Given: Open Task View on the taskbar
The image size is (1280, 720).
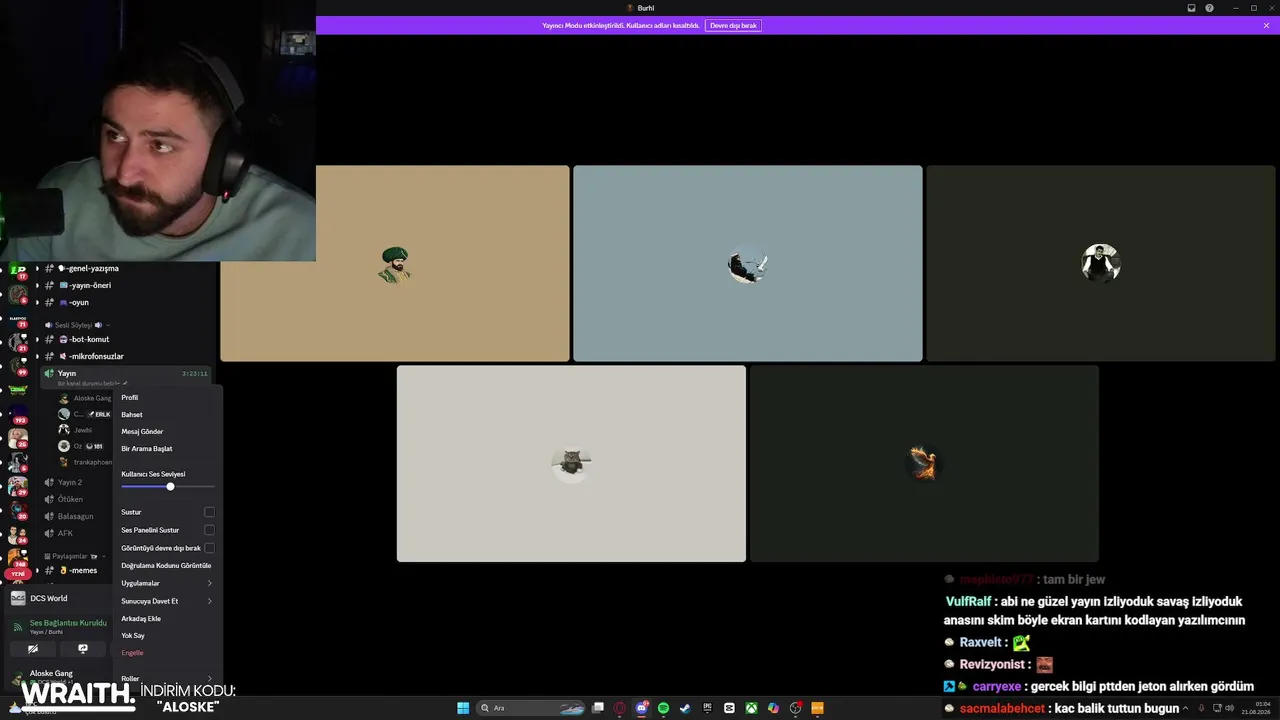Looking at the screenshot, I should click(598, 708).
